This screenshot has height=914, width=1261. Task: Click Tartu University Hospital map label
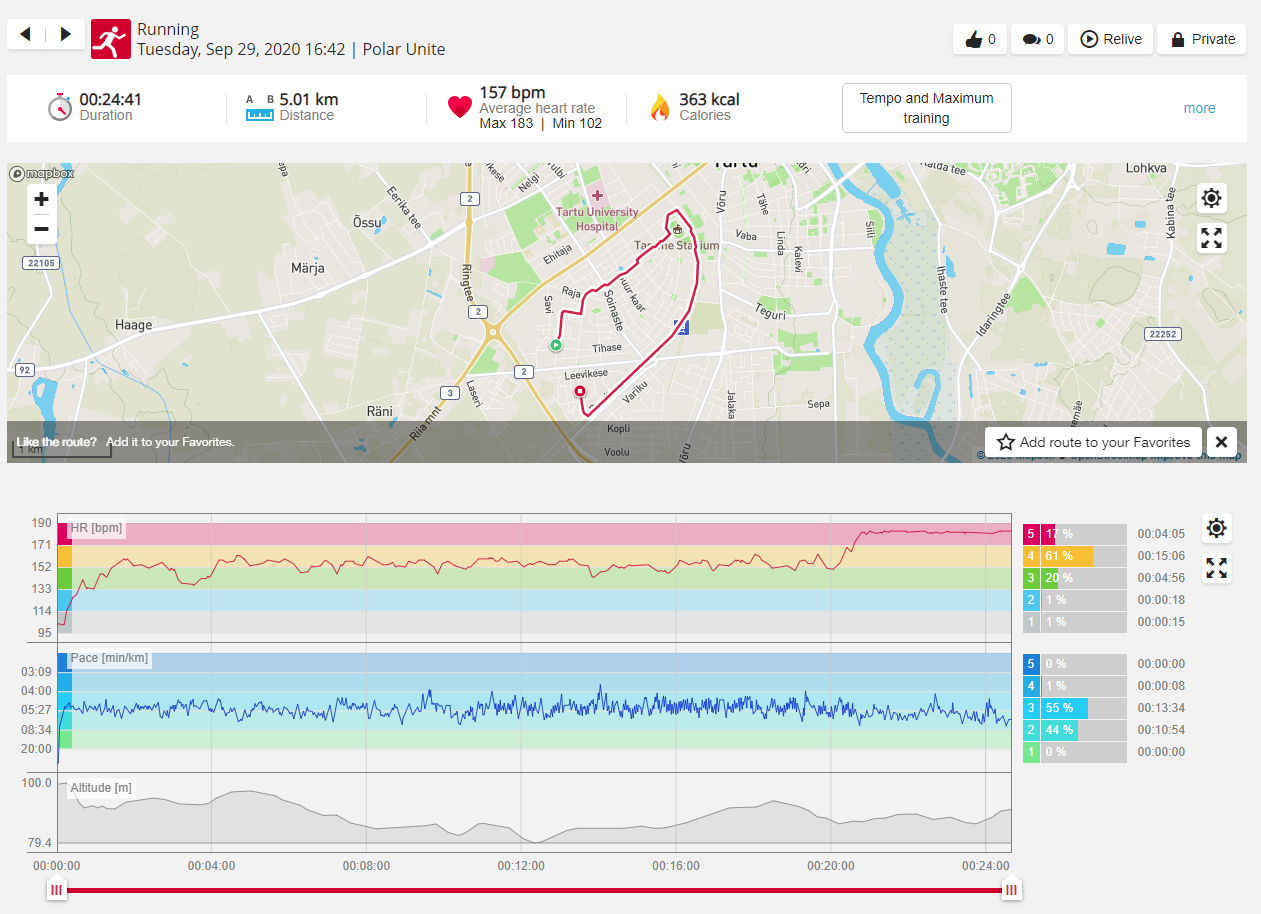pos(597,218)
